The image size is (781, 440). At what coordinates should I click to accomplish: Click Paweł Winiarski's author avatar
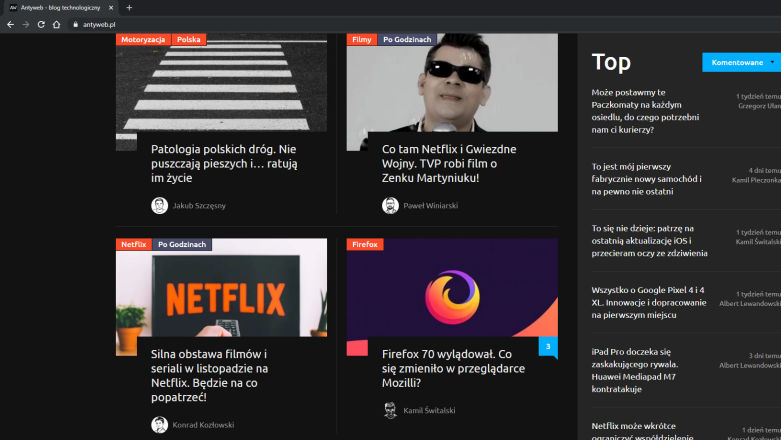pos(390,205)
